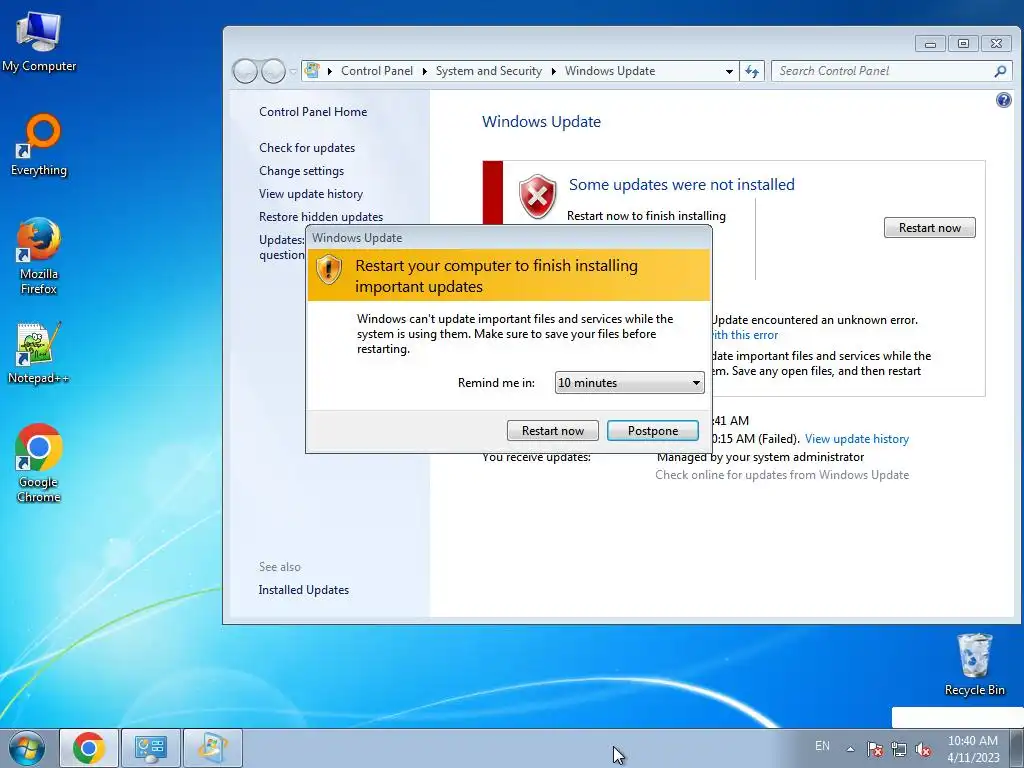
Task: Click Restart now in main window
Action: pyautogui.click(x=929, y=228)
